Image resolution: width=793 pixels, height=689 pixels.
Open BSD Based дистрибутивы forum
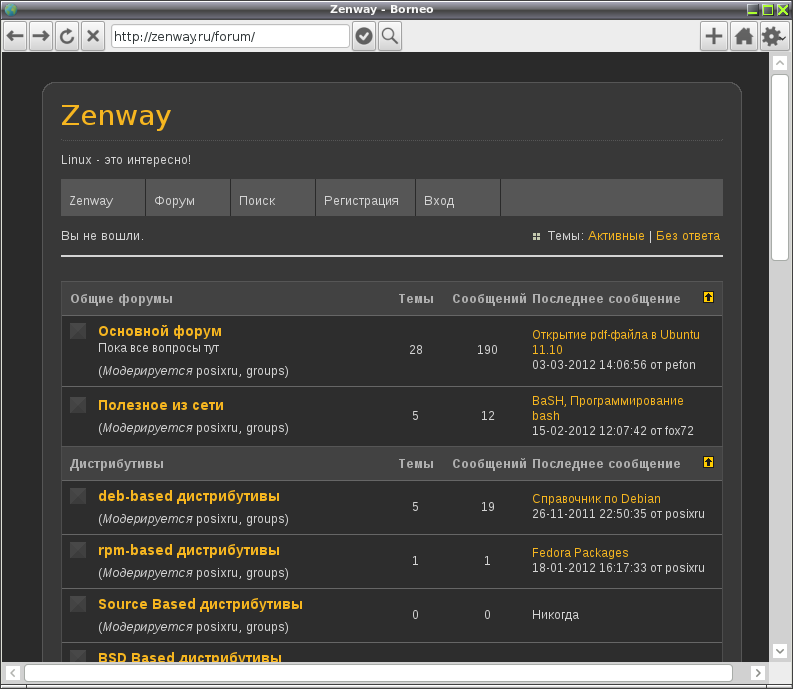coord(190,657)
